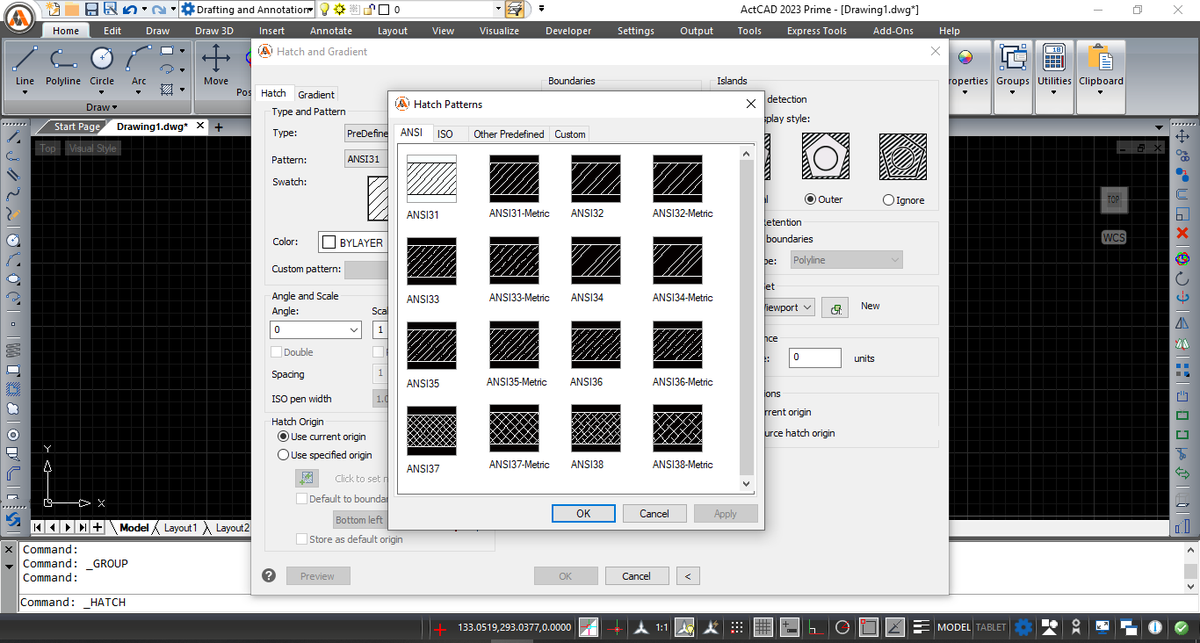Switch to the Other Predefined tab

tap(508, 134)
